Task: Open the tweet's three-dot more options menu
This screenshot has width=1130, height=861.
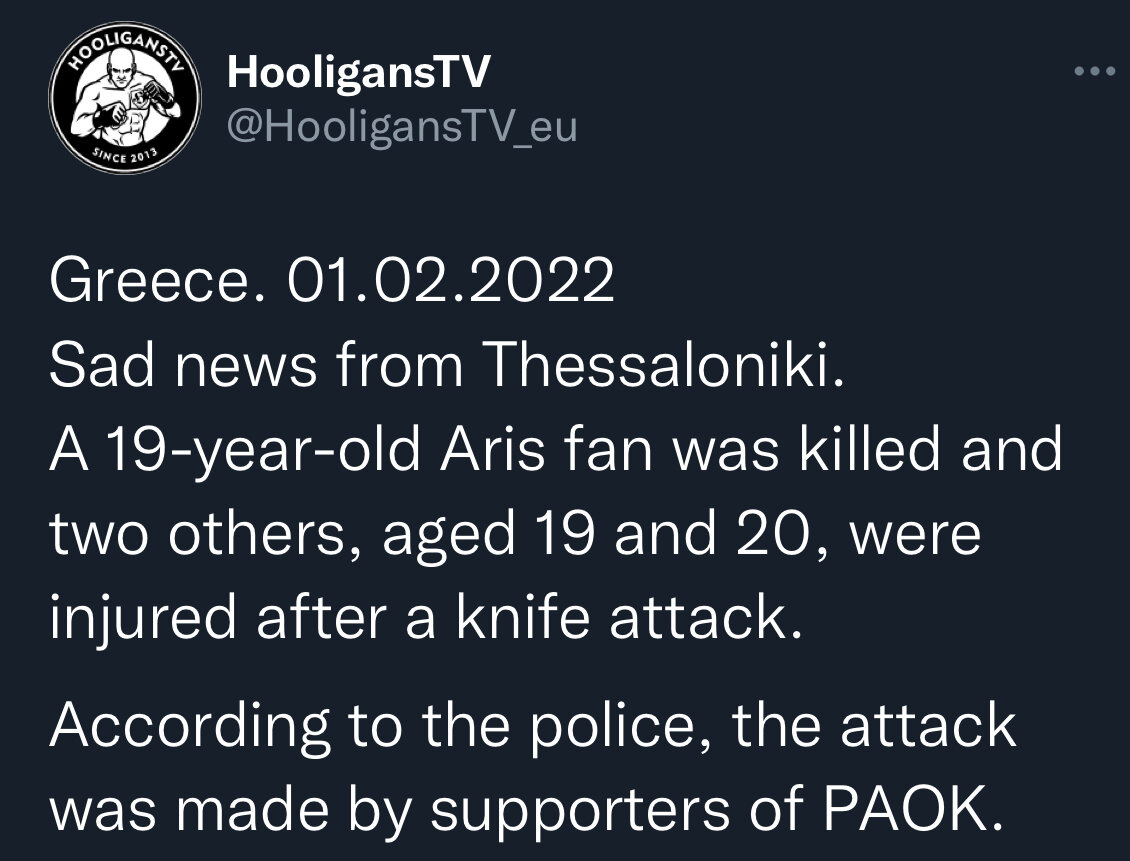Action: pos(1095,71)
